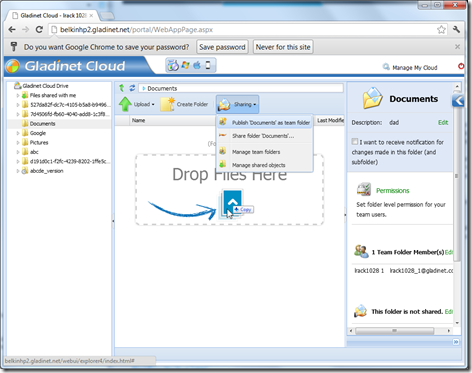Dismiss the save password infobar
The width and height of the screenshot is (472, 373).
457,47
